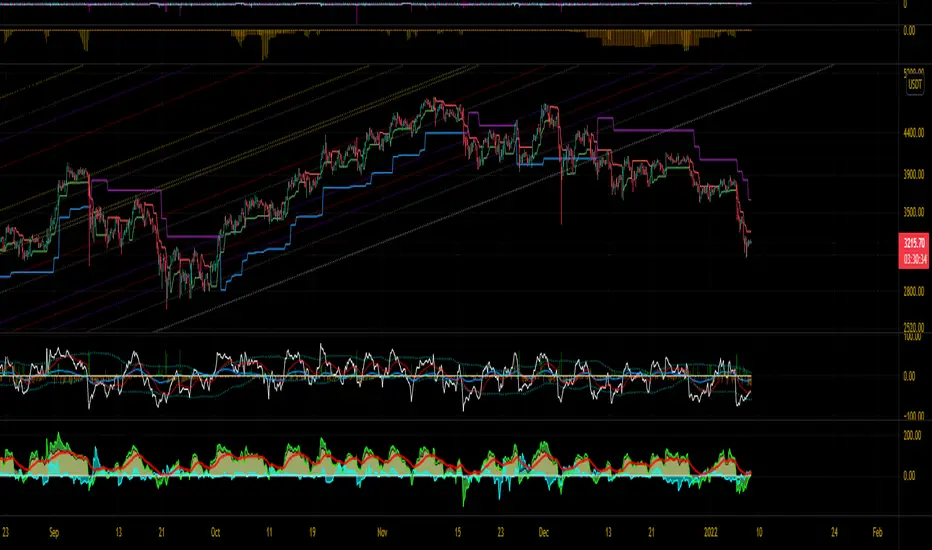Click the 3900.00 price axis label
Viewport: 932px width, 550px height.
[x=914, y=175]
